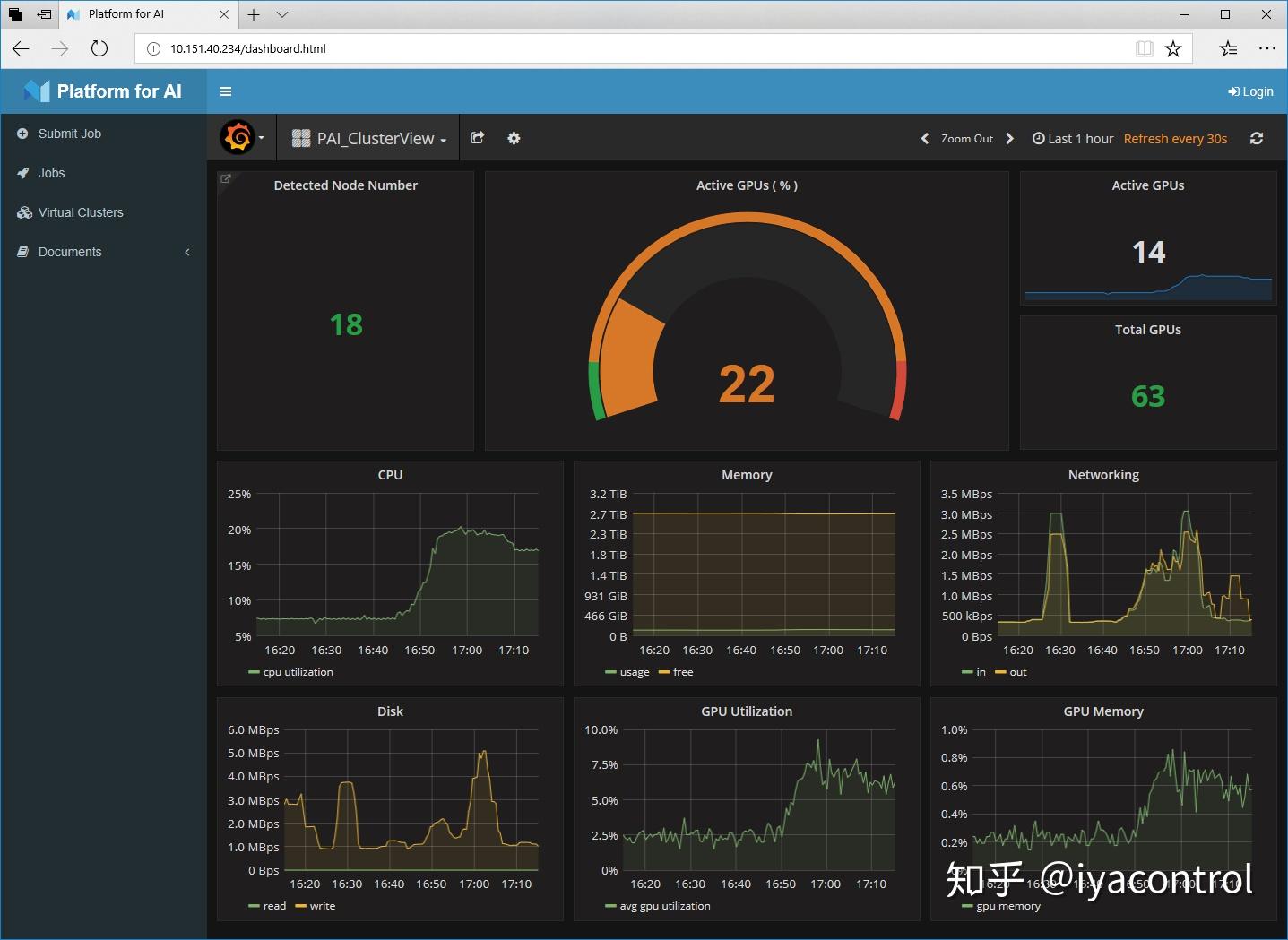This screenshot has width=1288, height=940.
Task: Open dashboard settings gear icon
Action: 514,138
